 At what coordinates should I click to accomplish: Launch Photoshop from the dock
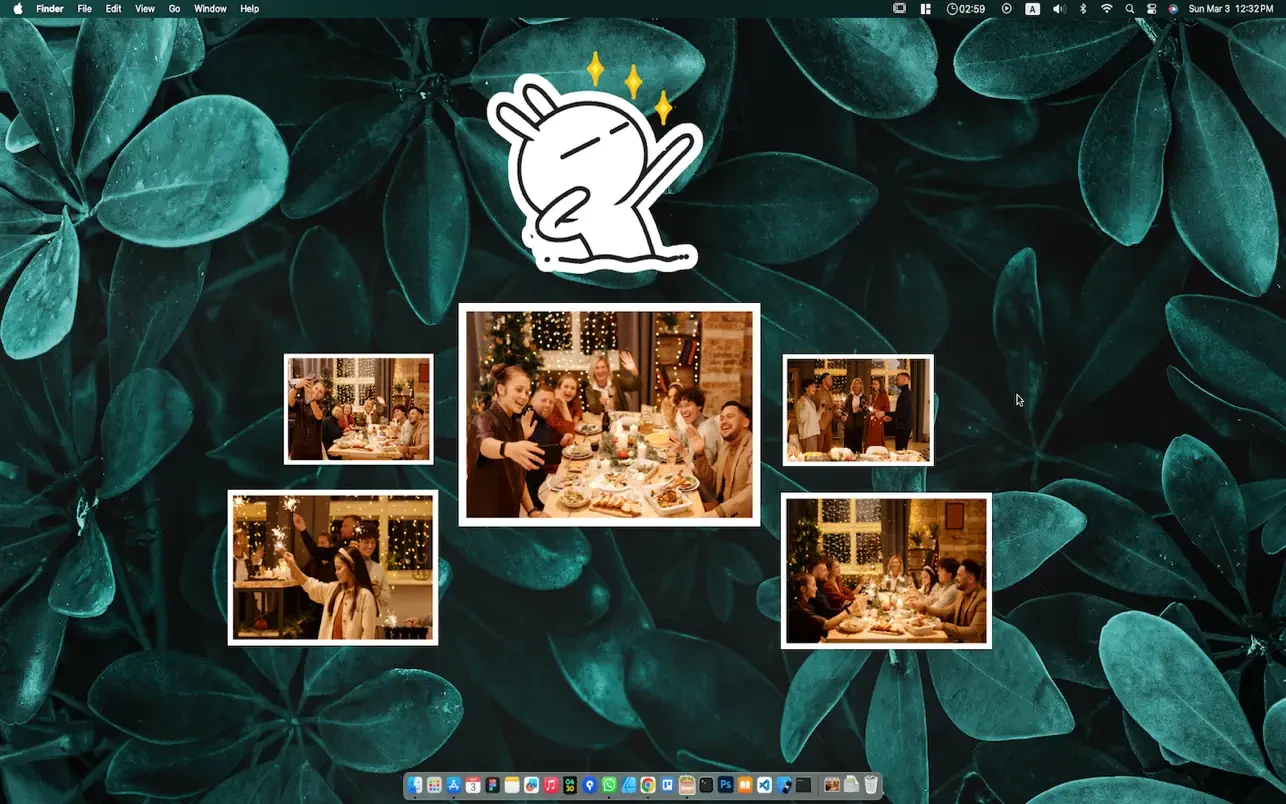[x=726, y=786]
